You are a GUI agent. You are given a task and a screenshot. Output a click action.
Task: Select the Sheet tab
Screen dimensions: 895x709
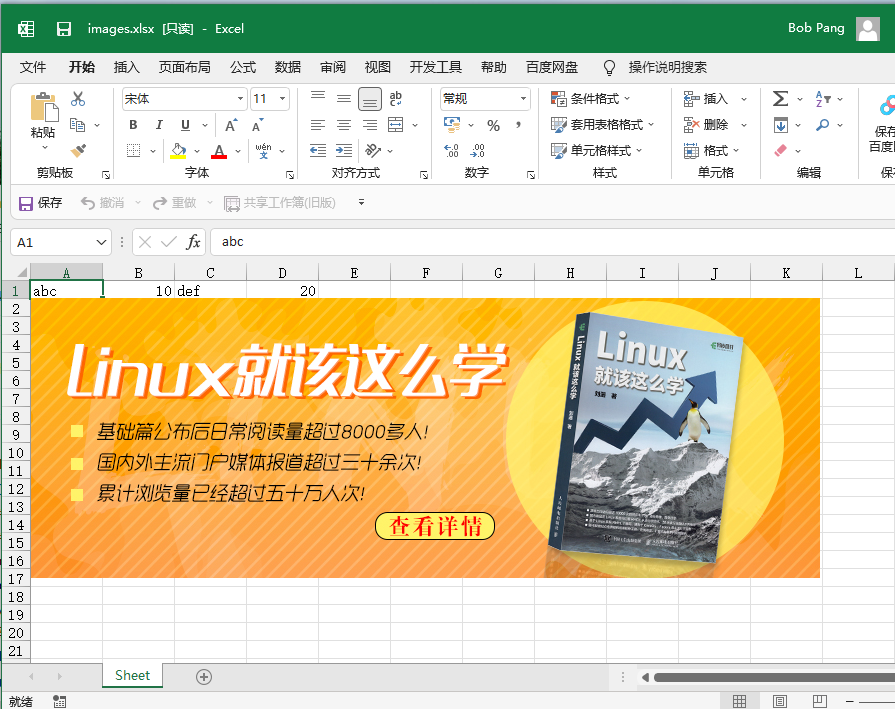tap(132, 676)
